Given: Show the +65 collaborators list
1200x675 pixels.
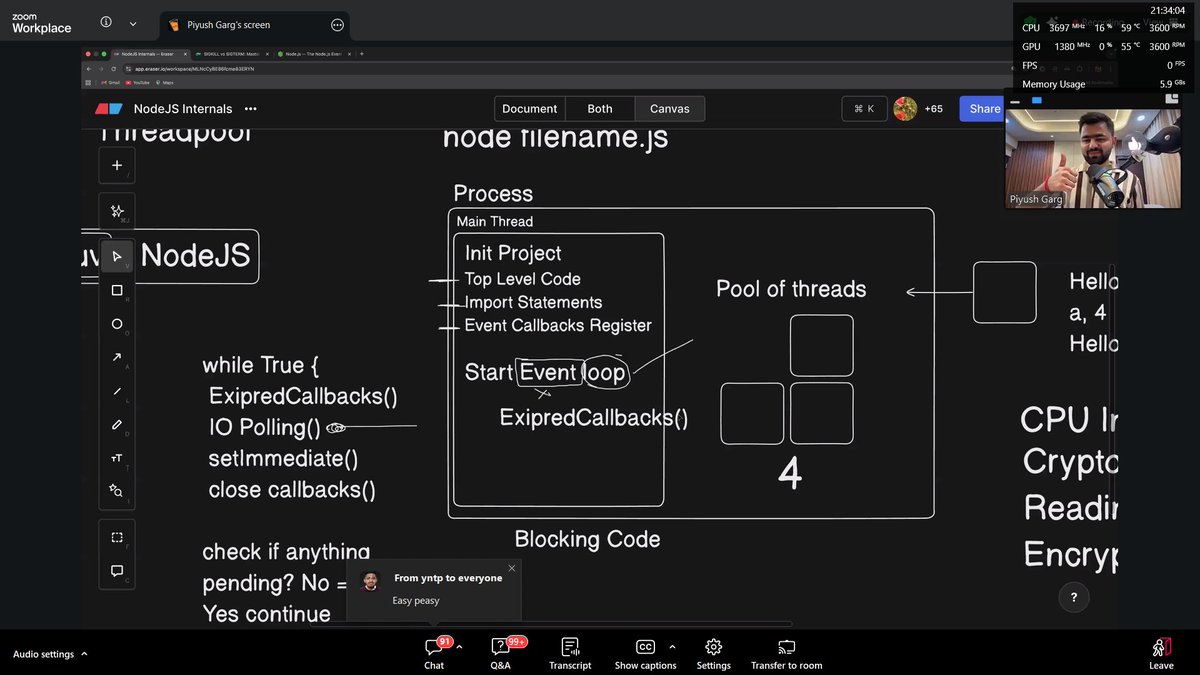Looking at the screenshot, I should [934, 109].
